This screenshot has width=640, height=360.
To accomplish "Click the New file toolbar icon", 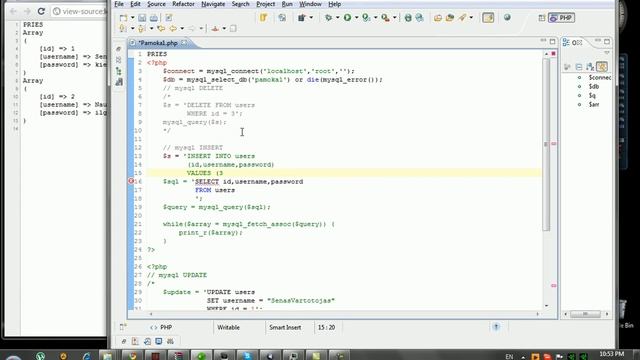I will coord(123,18).
